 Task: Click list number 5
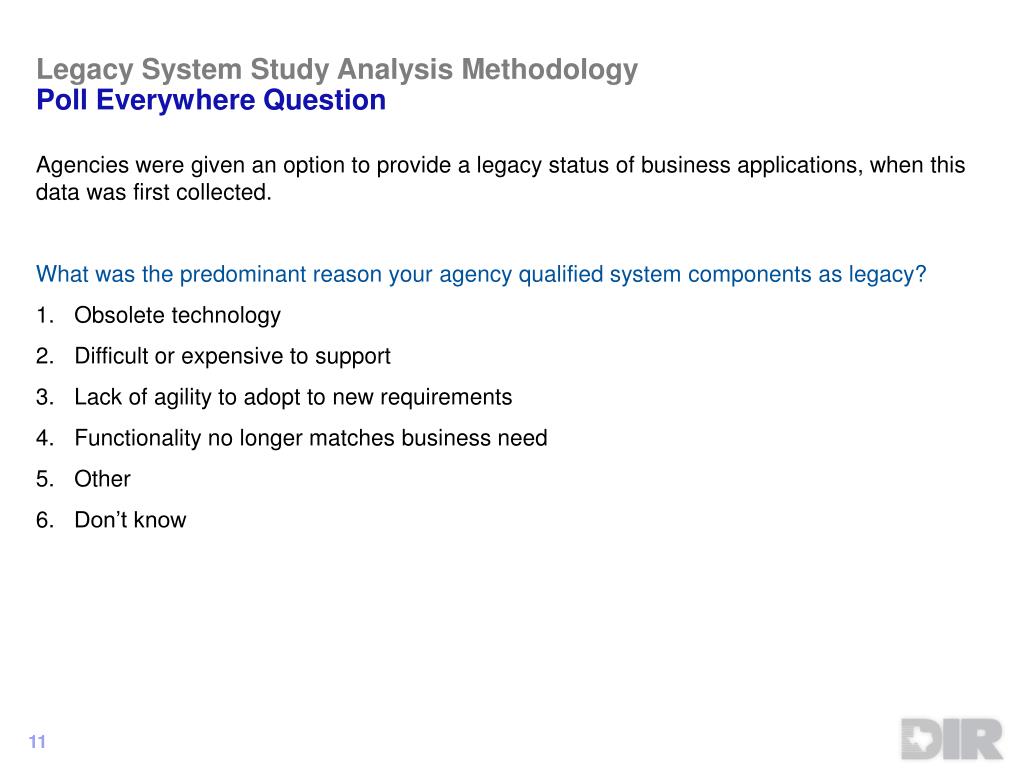click(x=44, y=479)
